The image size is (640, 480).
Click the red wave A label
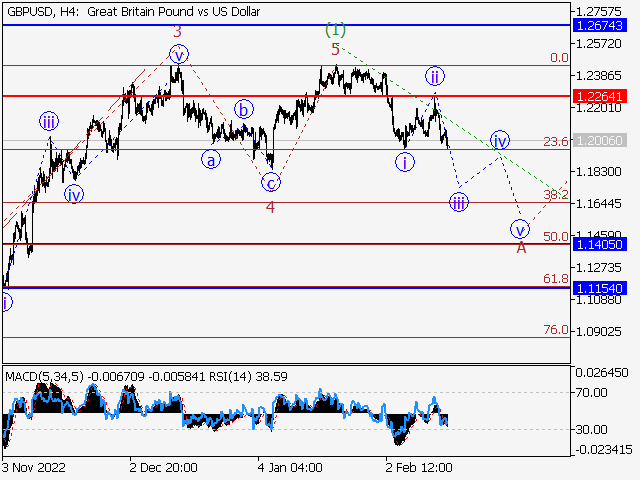521,248
